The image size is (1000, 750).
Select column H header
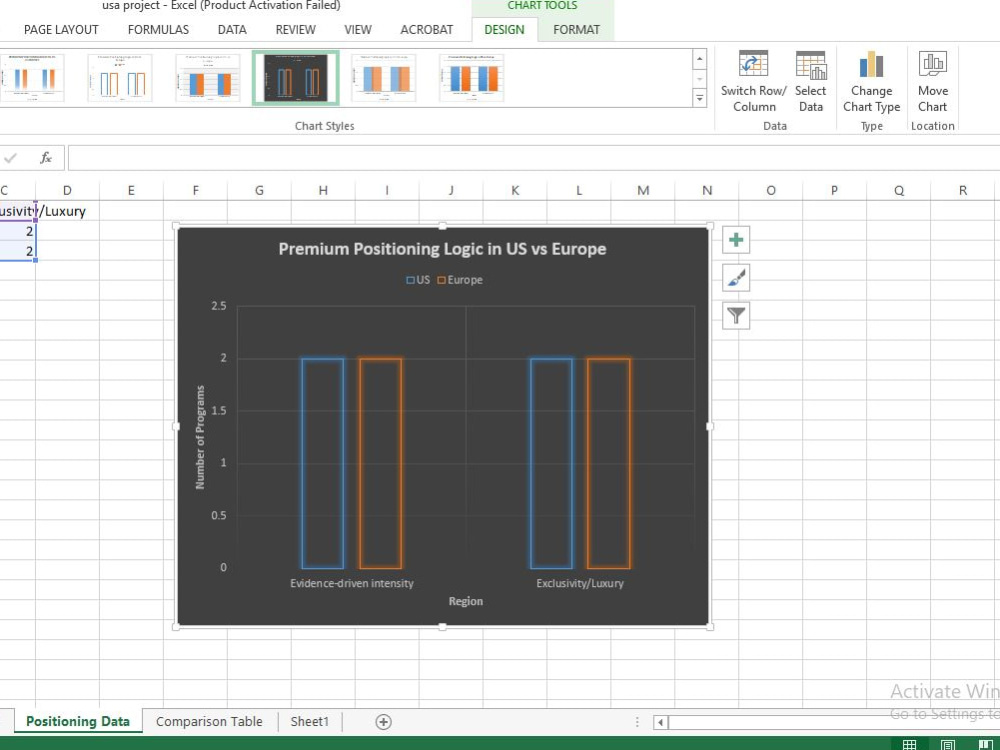(x=323, y=190)
